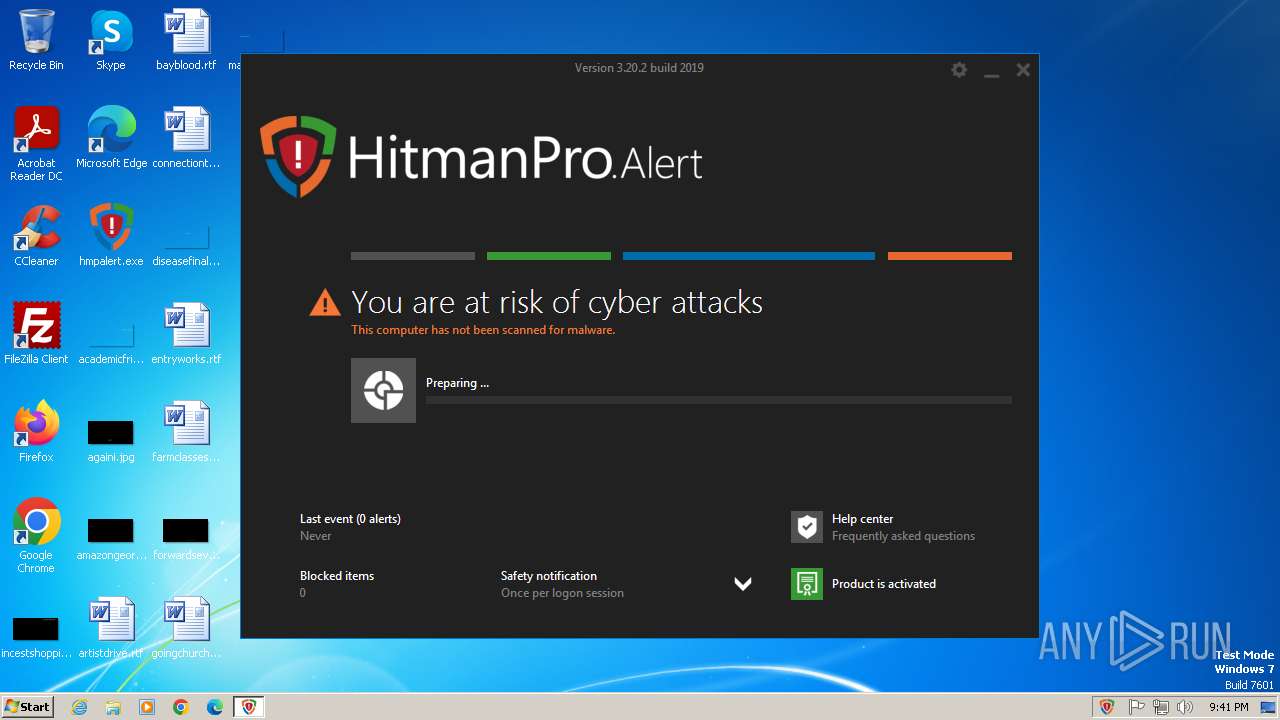Select the blue status bar tab
1280x720 pixels.
click(x=749, y=256)
